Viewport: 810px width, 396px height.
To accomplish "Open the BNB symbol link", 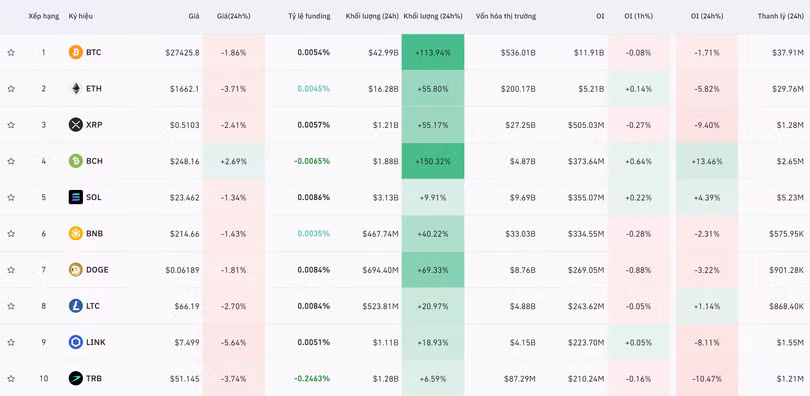I will pos(95,233).
